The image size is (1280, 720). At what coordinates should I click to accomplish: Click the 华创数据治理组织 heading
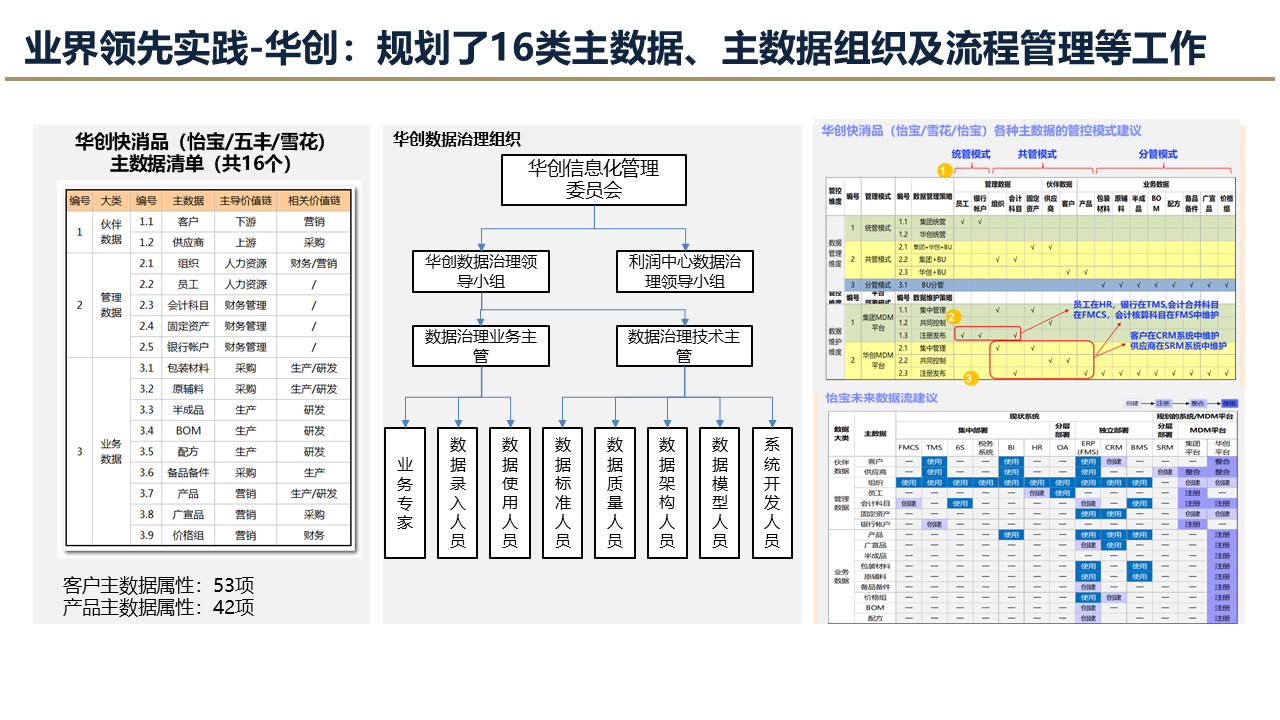pyautogui.click(x=457, y=140)
